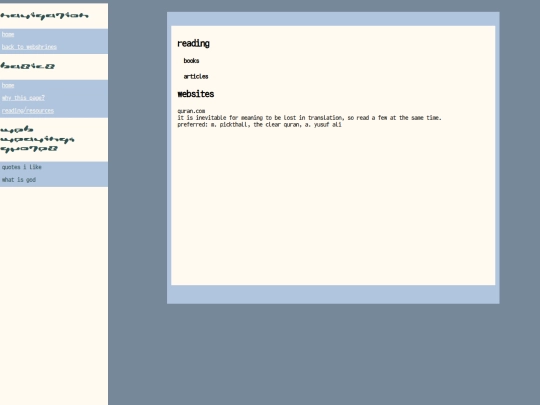
Task: Click the 'websites' heading
Action: [x=196, y=94]
